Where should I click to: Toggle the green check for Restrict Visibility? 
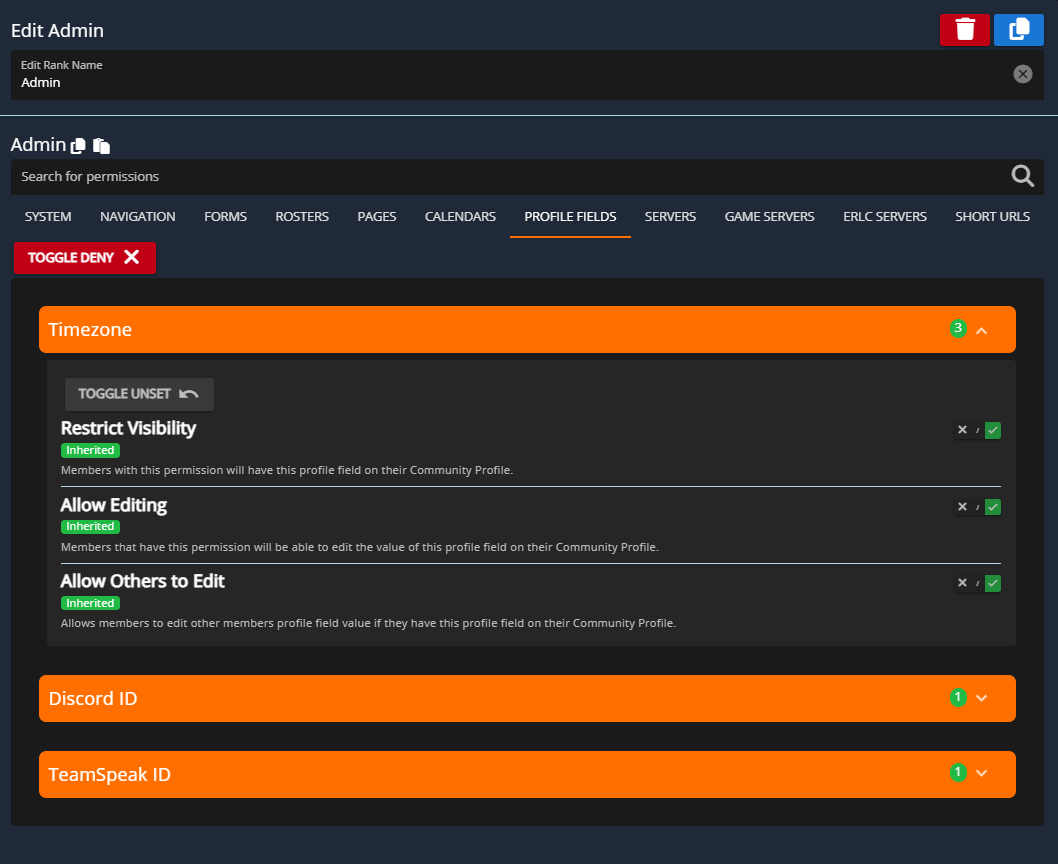pyautogui.click(x=992, y=430)
